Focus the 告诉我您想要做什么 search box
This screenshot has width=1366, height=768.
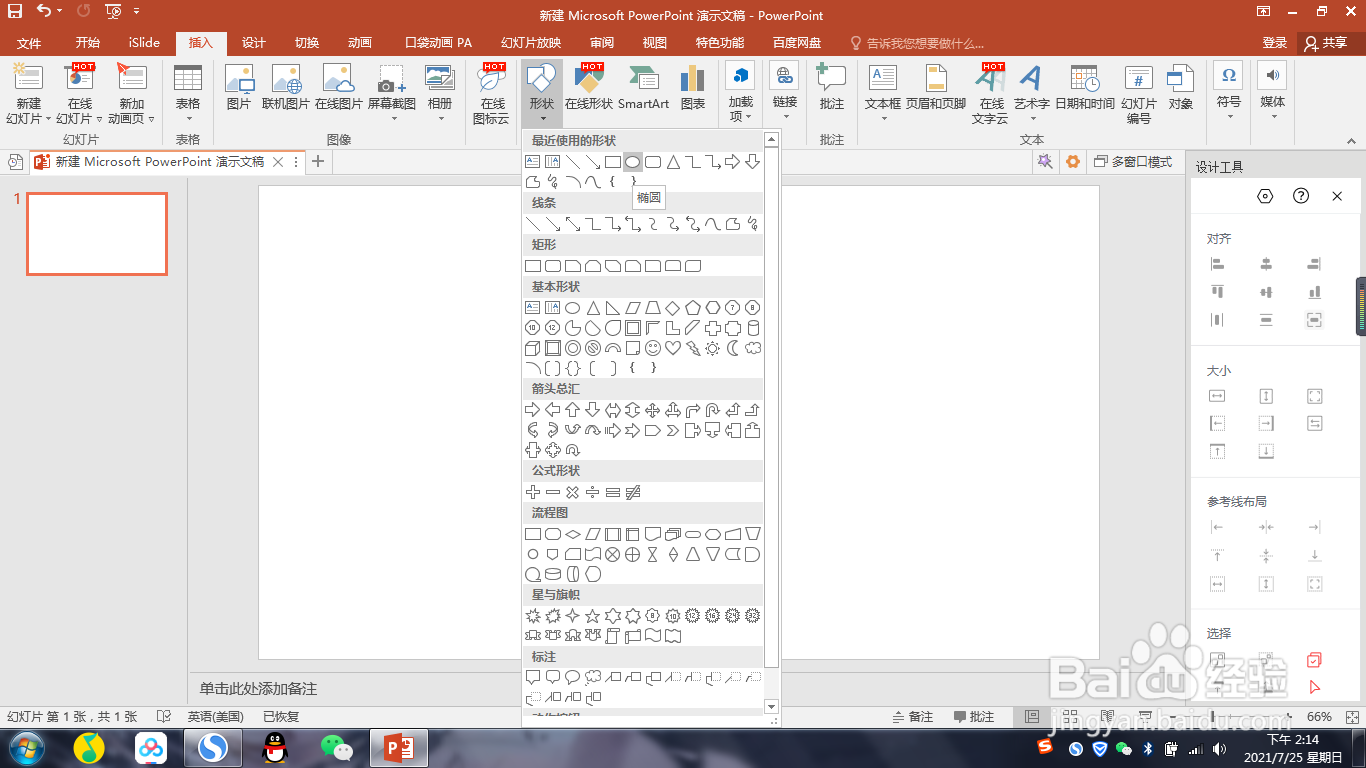click(917, 43)
